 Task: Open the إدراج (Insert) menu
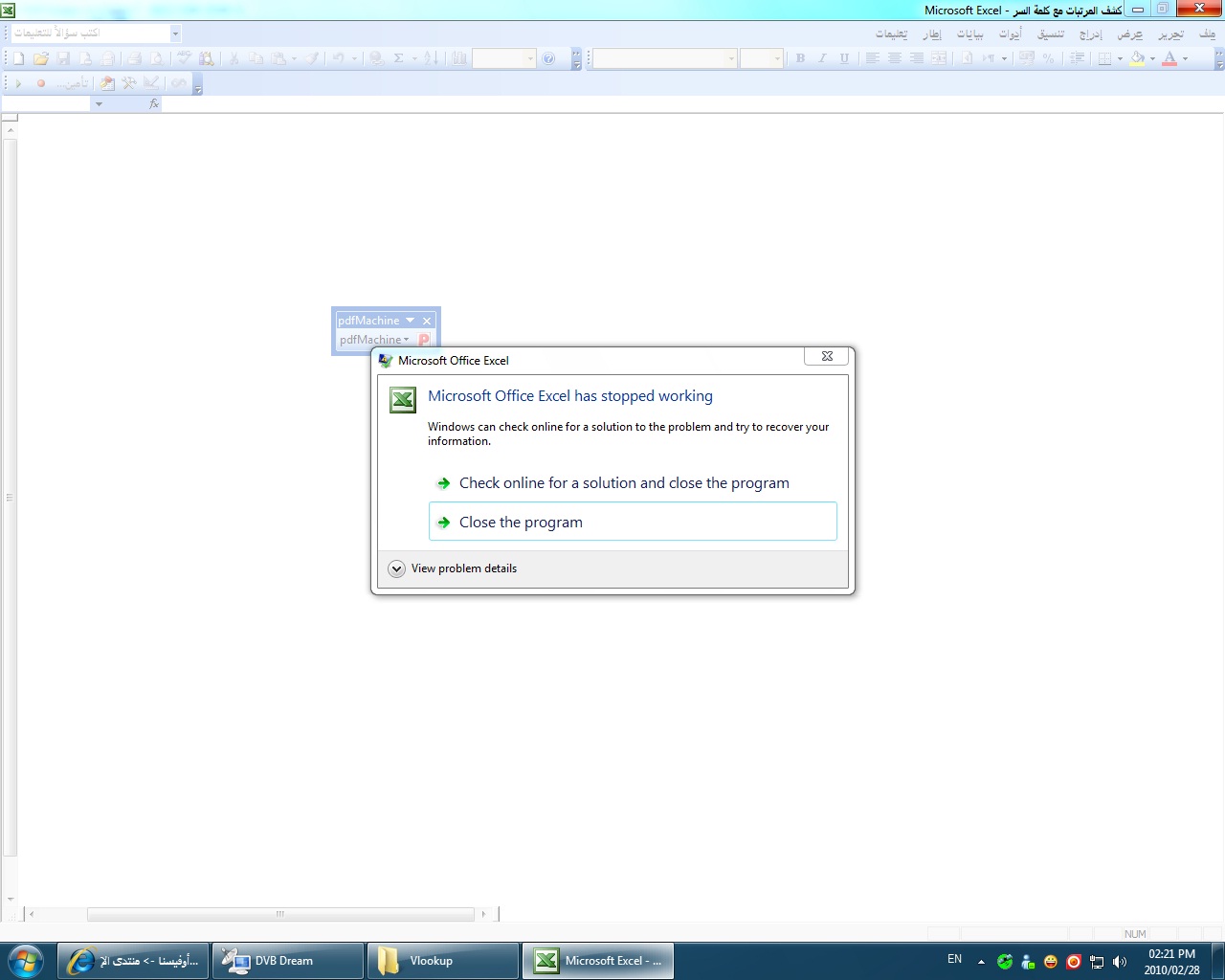(x=1091, y=33)
